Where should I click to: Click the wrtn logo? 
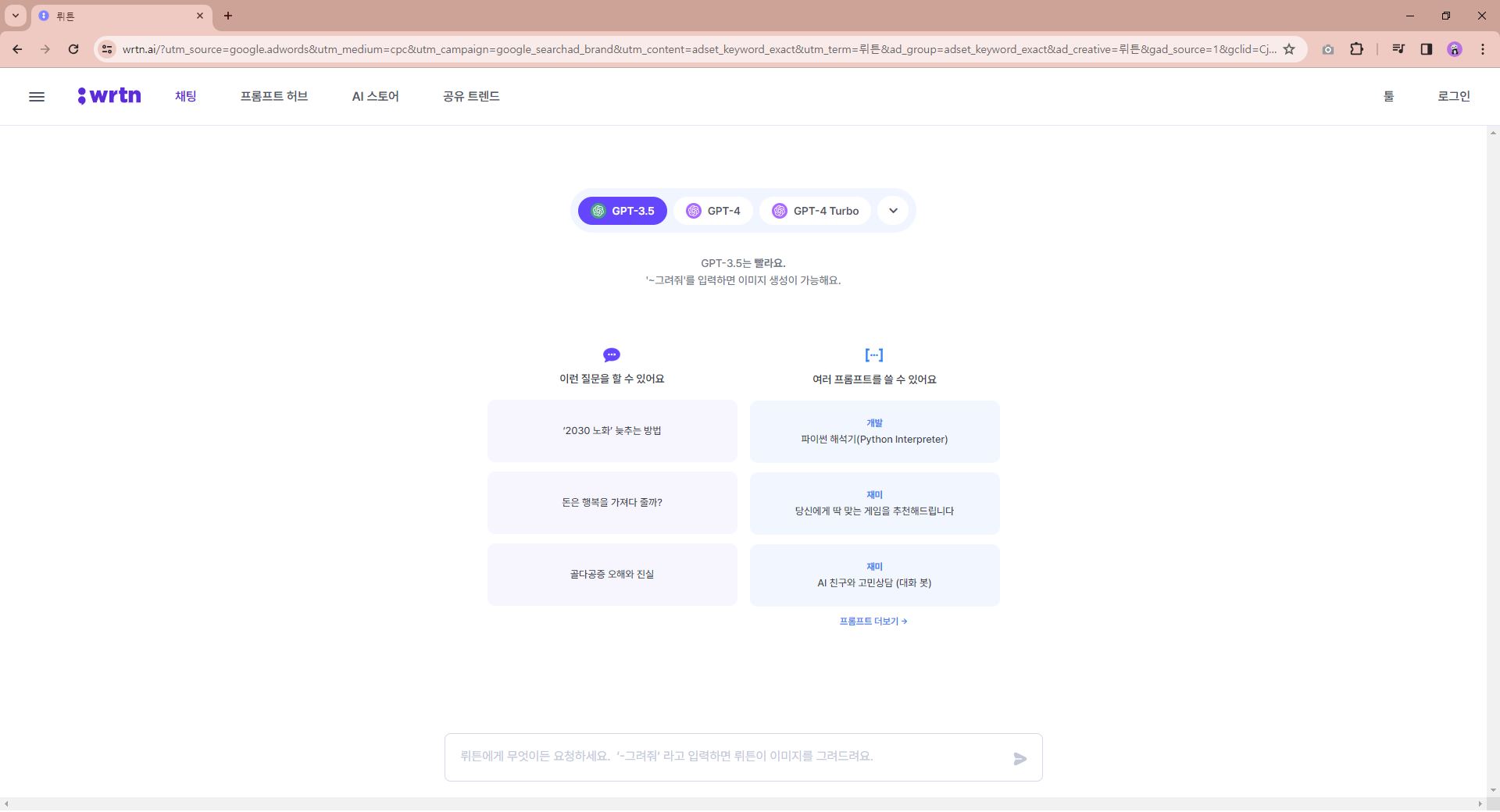[x=109, y=96]
